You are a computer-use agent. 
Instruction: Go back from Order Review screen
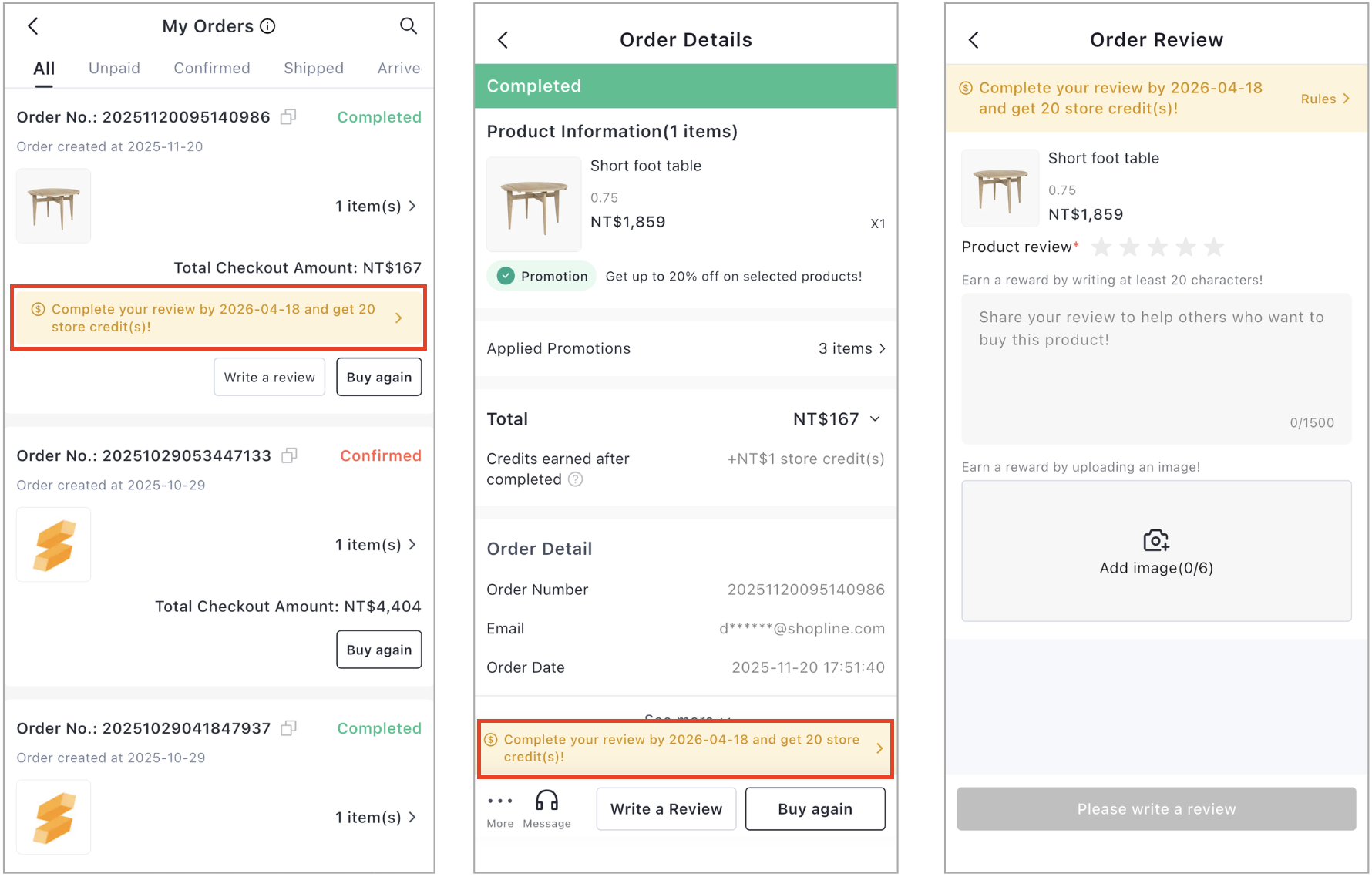click(x=974, y=40)
